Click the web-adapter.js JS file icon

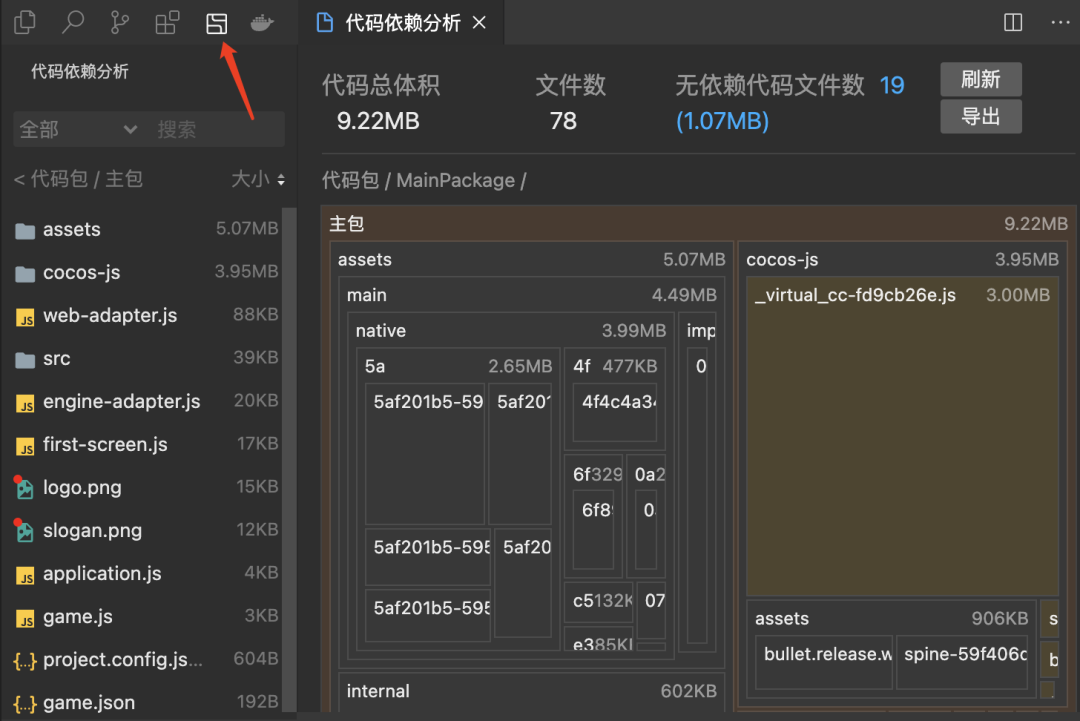pyautogui.click(x=25, y=317)
